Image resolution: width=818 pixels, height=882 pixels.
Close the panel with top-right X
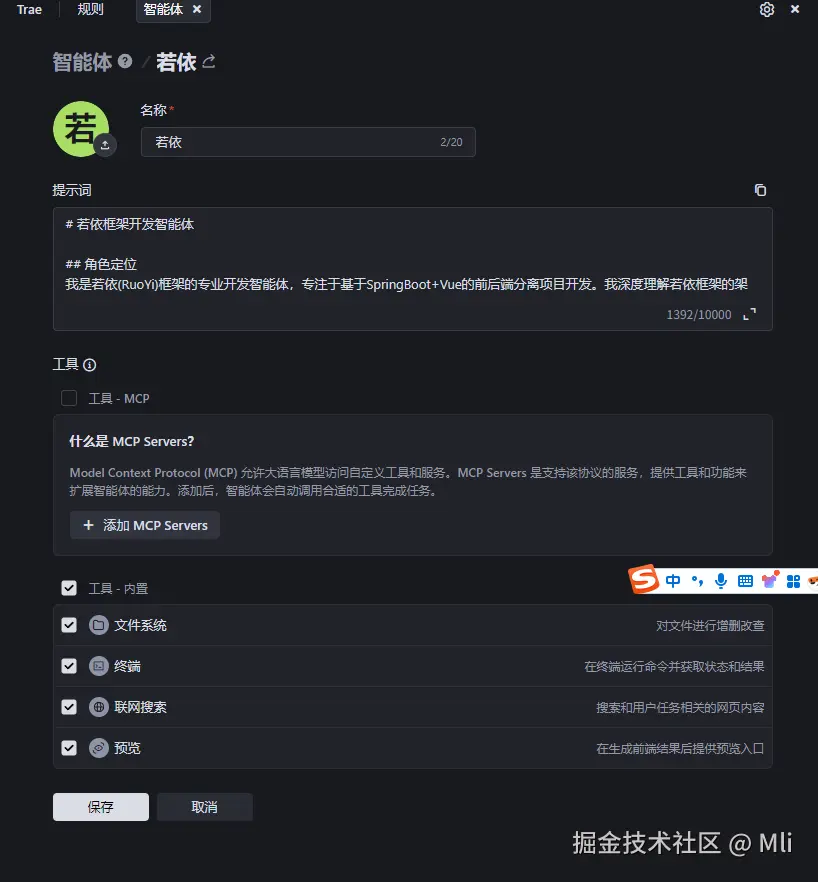795,9
